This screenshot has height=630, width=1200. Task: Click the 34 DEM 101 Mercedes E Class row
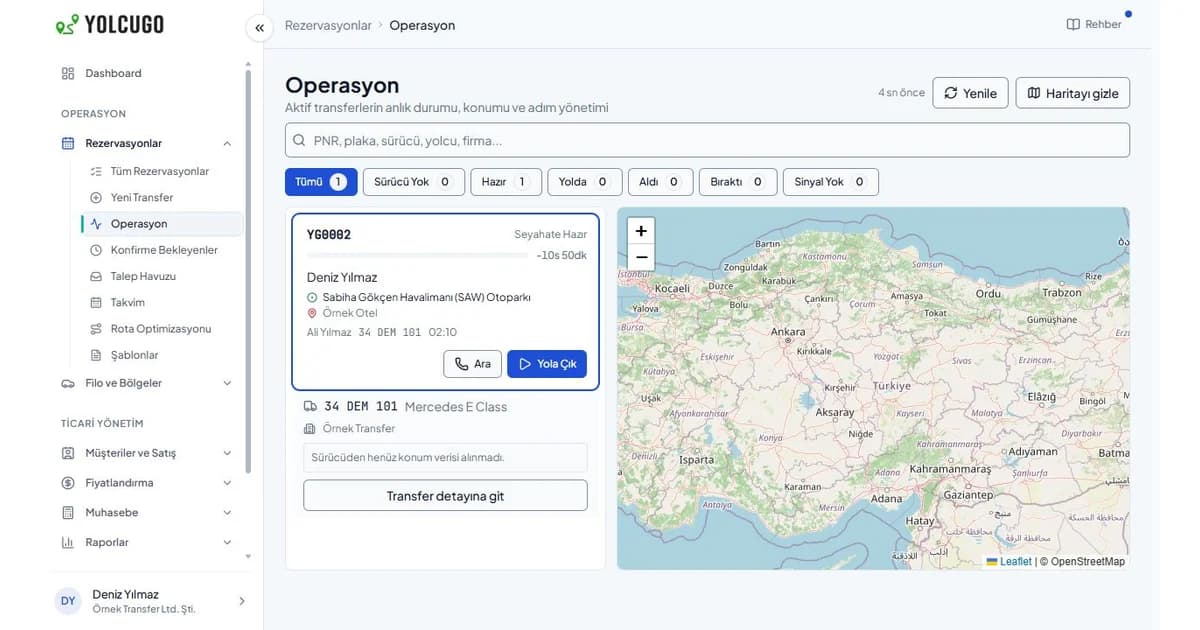[x=445, y=406]
